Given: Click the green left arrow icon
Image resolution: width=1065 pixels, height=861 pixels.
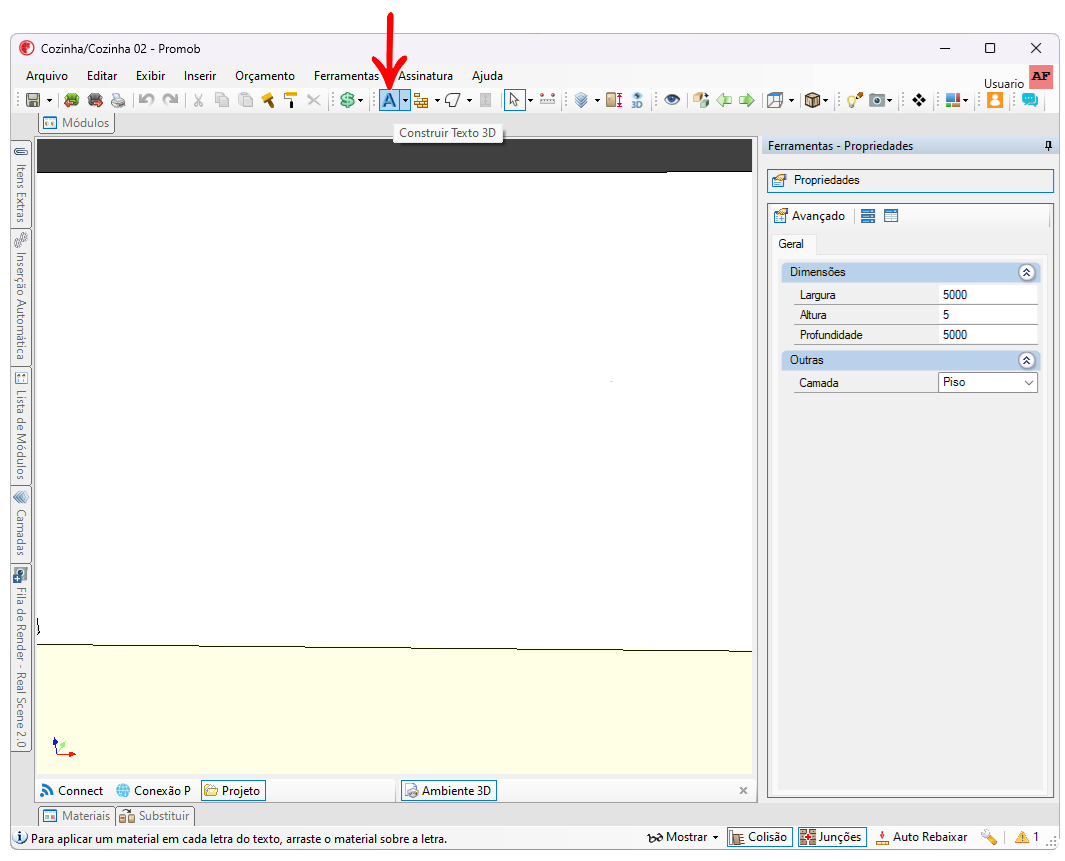Looking at the screenshot, I should pos(724,100).
